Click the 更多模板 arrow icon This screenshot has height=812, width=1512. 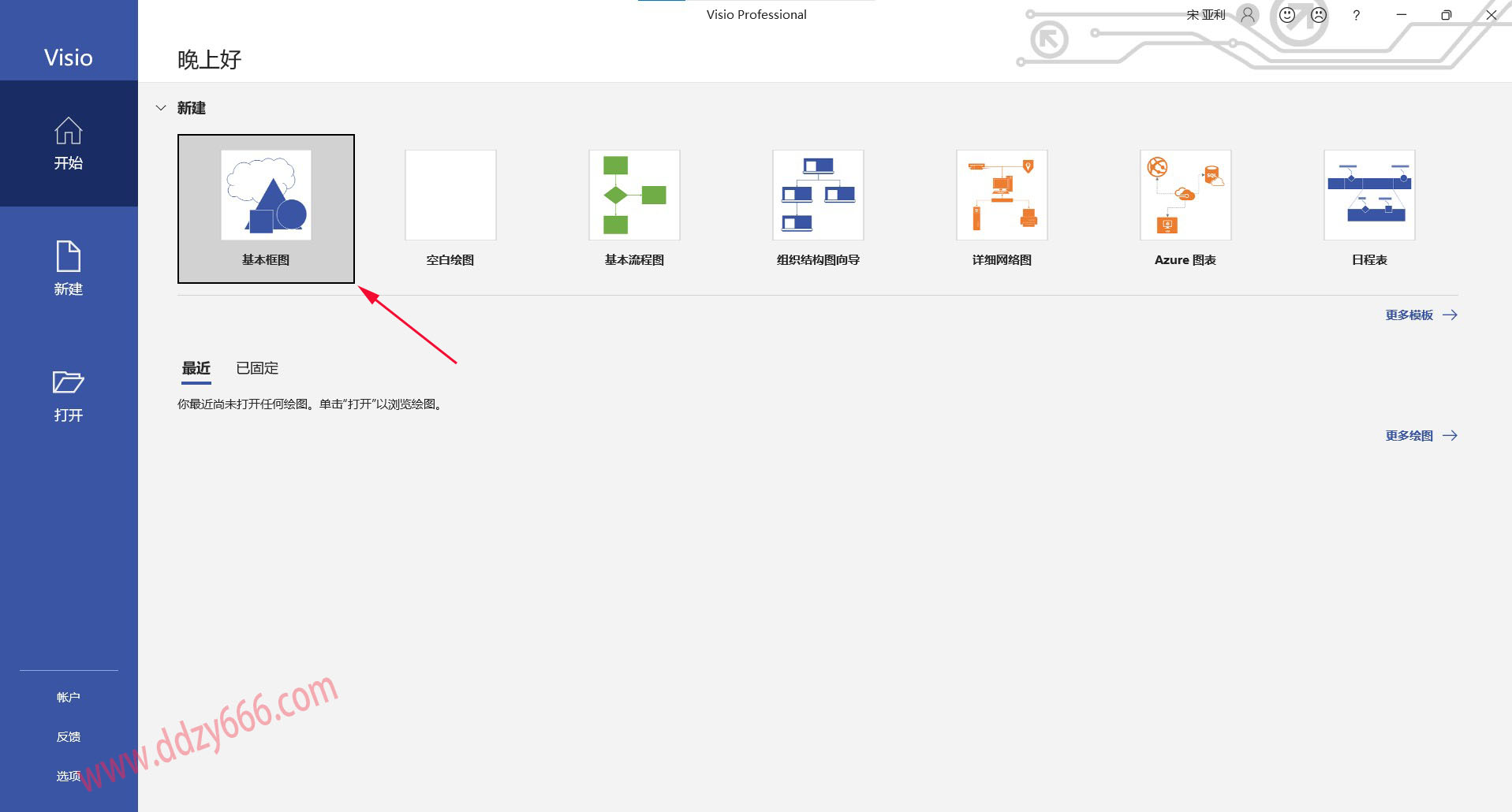pos(1450,315)
